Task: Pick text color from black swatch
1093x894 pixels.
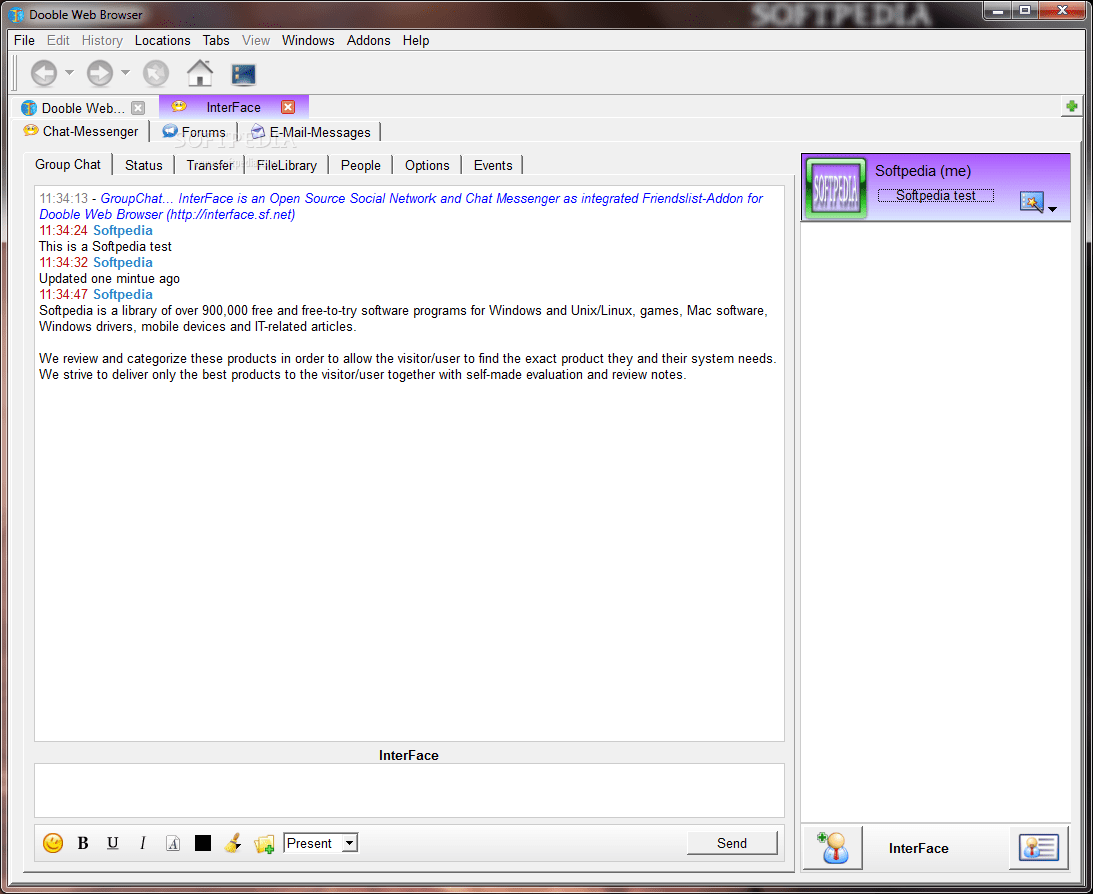Action: (203, 843)
